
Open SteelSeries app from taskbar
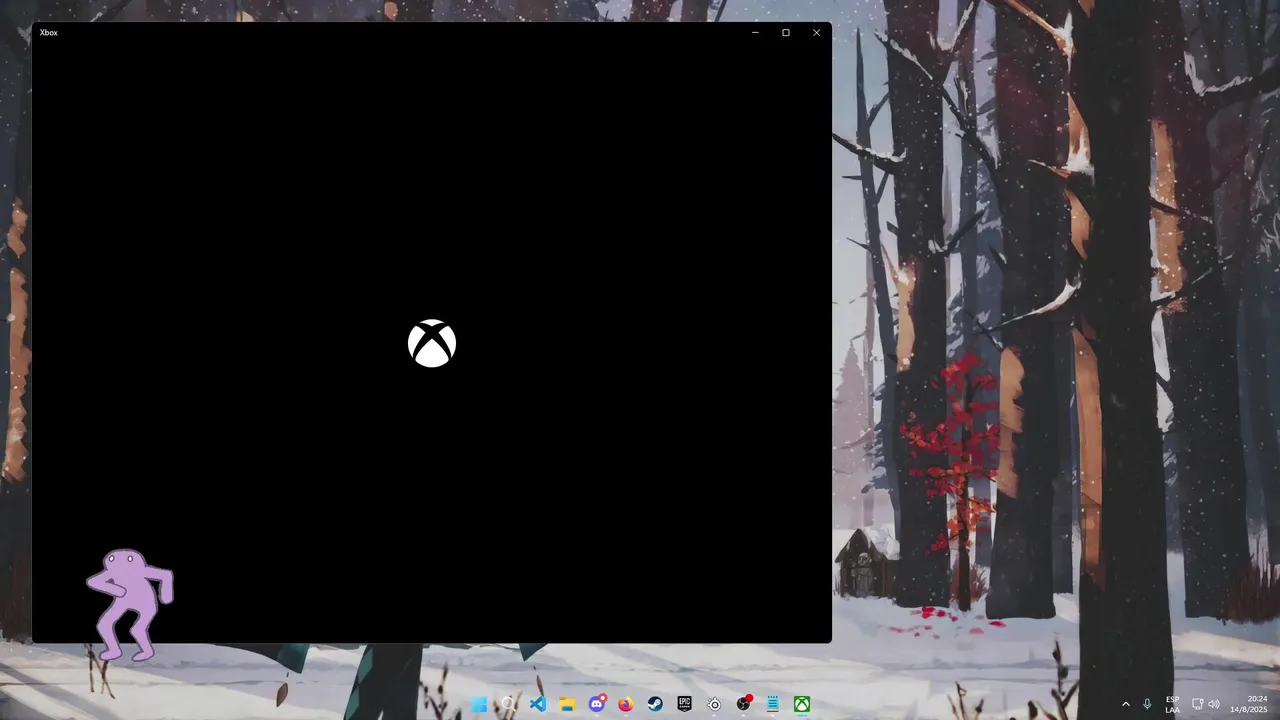[714, 704]
